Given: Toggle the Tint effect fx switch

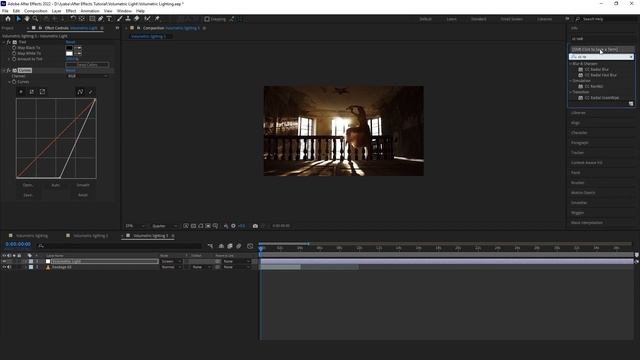Looking at the screenshot, I should coord(9,42).
